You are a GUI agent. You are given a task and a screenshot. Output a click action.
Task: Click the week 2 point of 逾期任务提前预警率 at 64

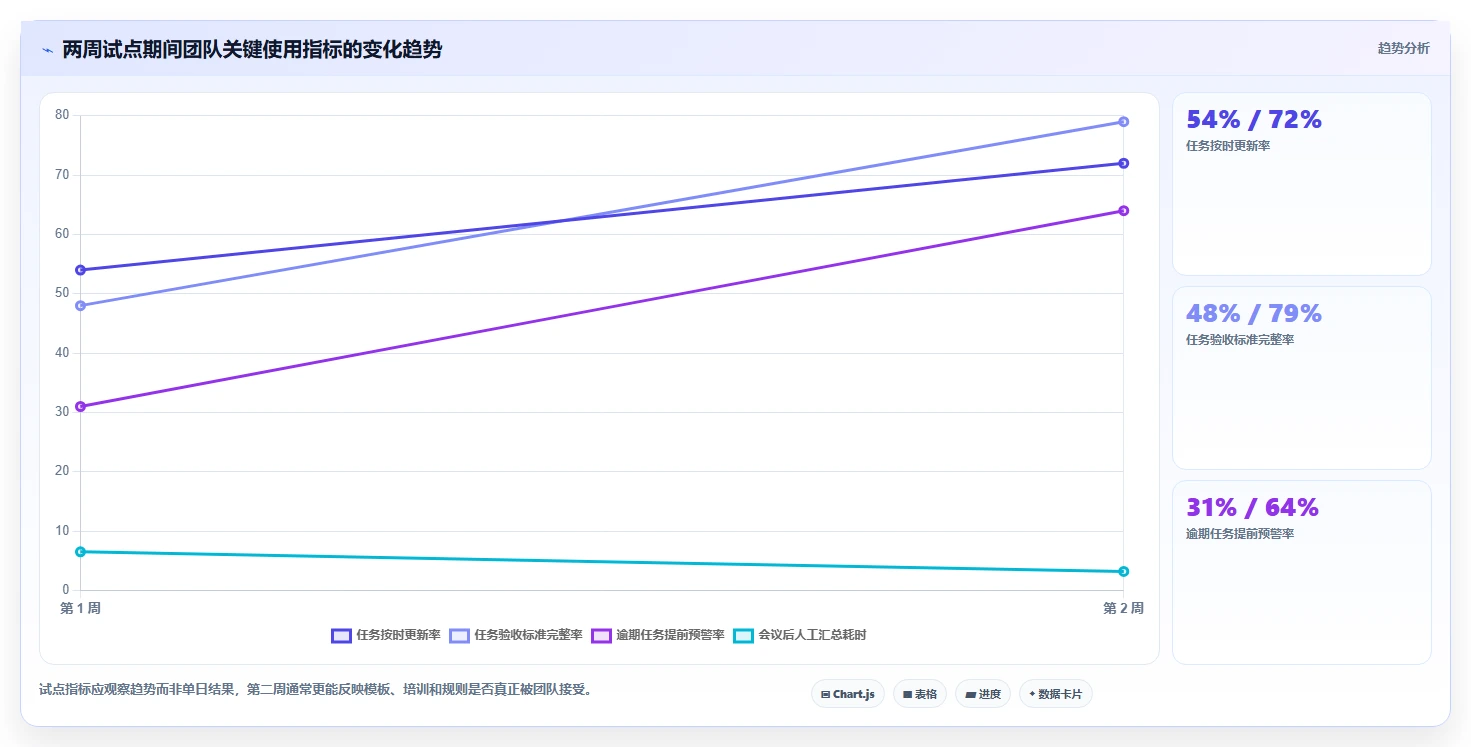[1123, 210]
